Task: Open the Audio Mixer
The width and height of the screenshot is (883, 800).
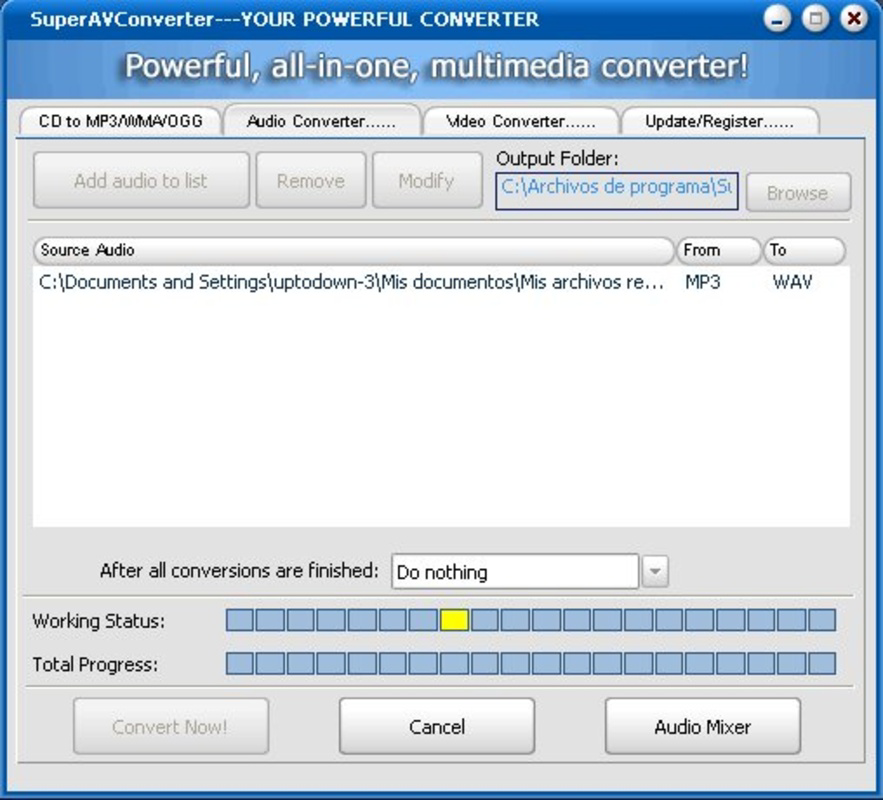Action: 702,726
